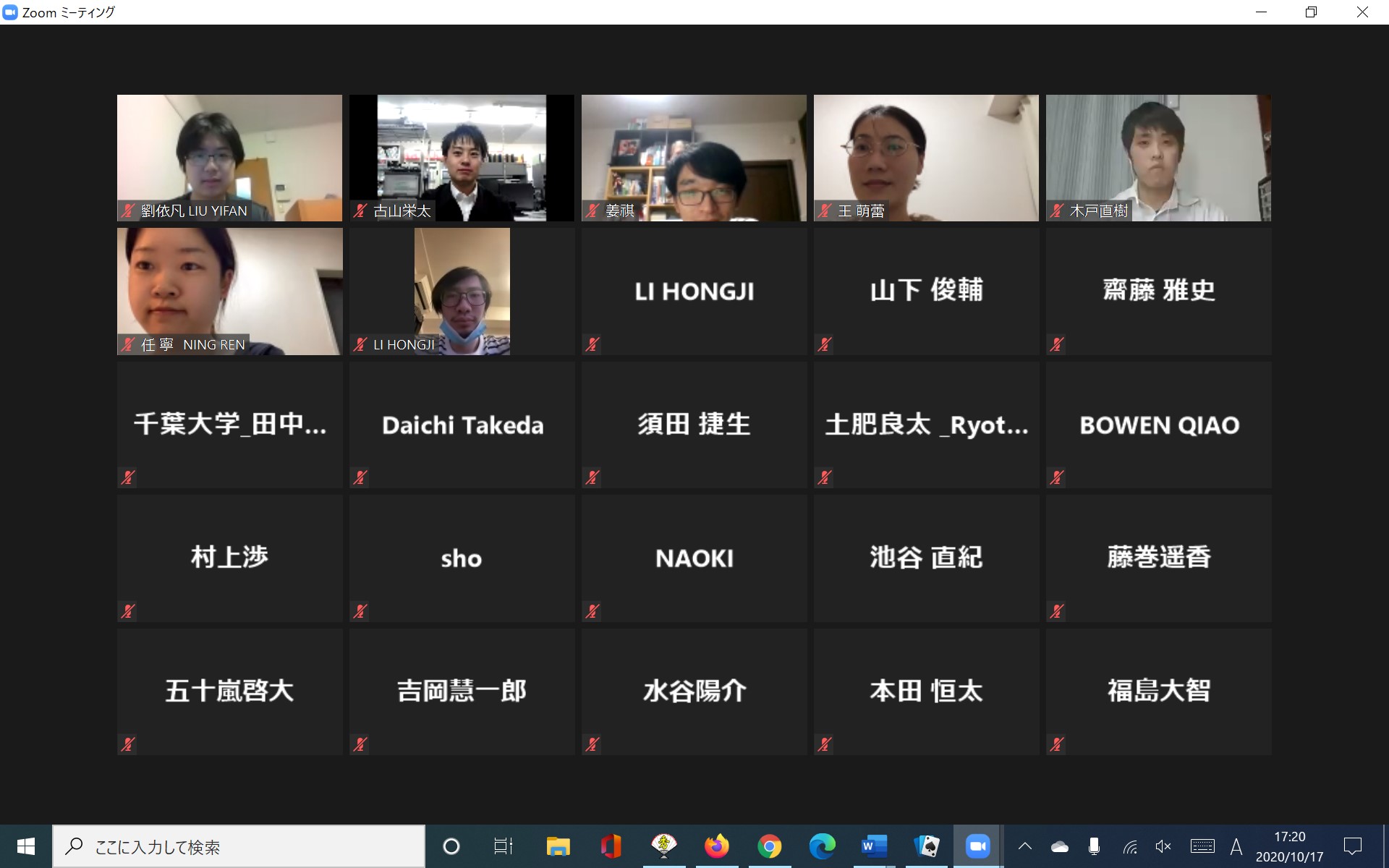The width and height of the screenshot is (1389, 868).
Task: Open File Explorer from taskbar
Action: point(558,846)
